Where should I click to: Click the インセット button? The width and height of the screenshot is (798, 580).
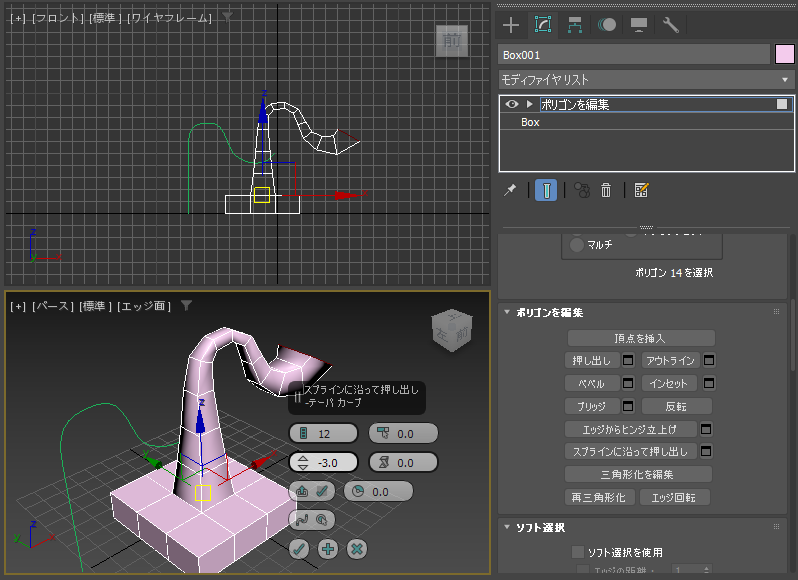coord(670,384)
